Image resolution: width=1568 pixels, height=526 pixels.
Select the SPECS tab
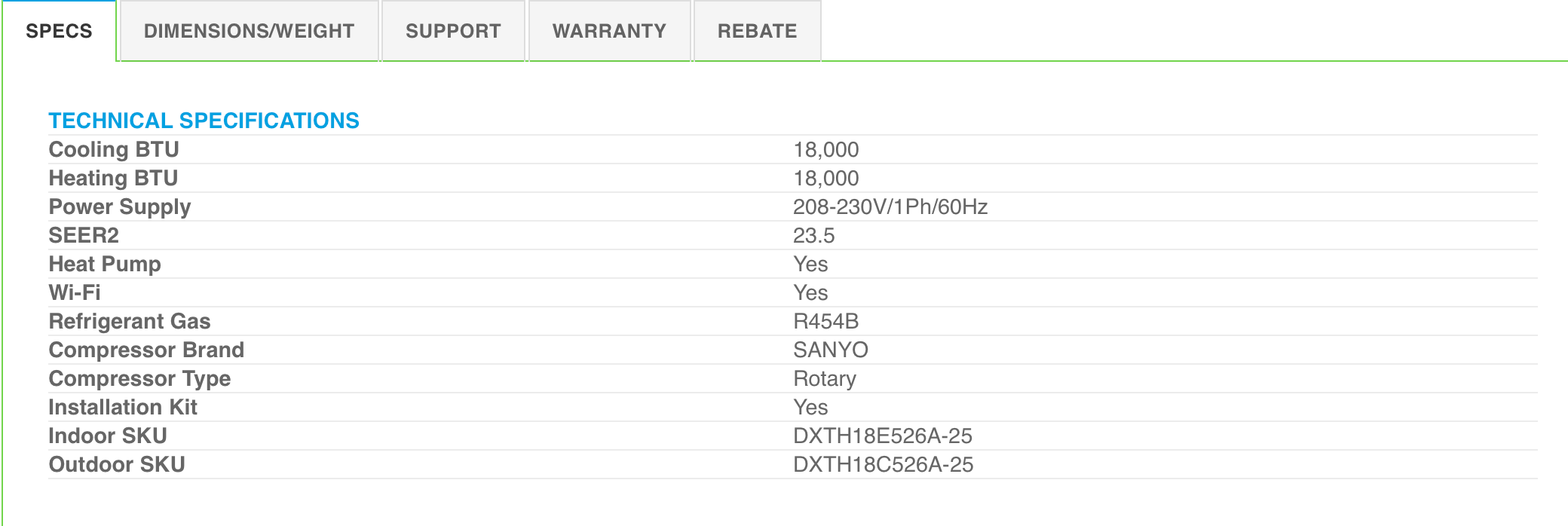(58, 31)
